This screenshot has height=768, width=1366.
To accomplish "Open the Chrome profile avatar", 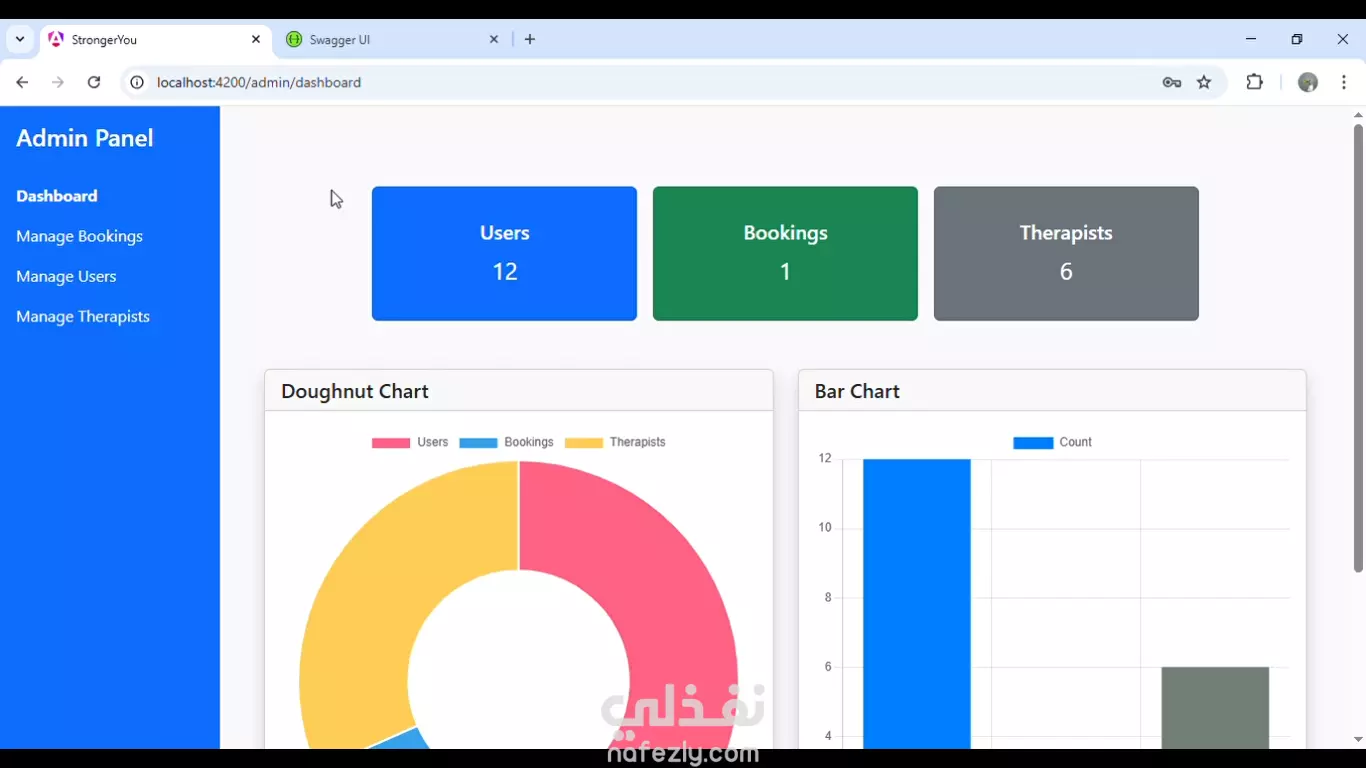I will coord(1308,82).
